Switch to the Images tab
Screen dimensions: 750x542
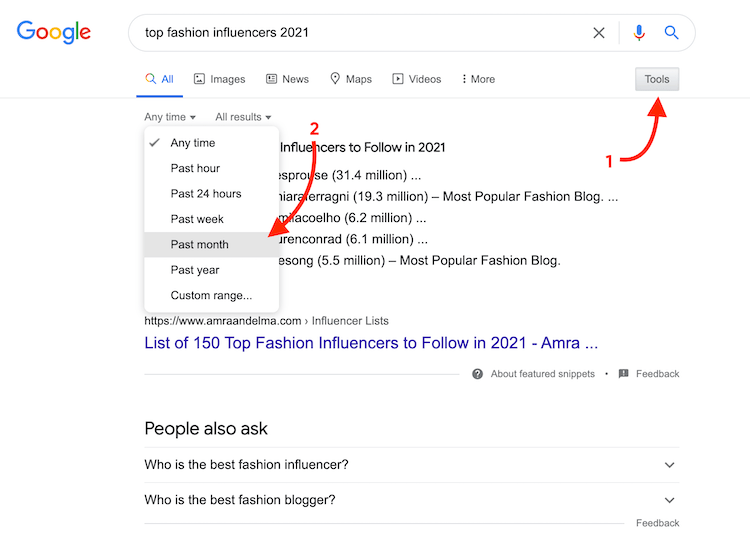[x=220, y=79]
